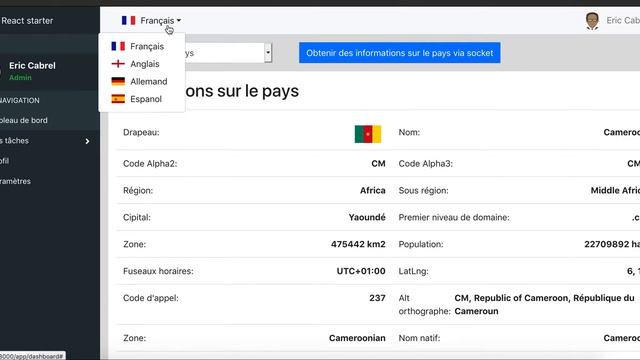640x360 pixels.
Task: Click the Fuseaux horaires label
Action: (158, 271)
